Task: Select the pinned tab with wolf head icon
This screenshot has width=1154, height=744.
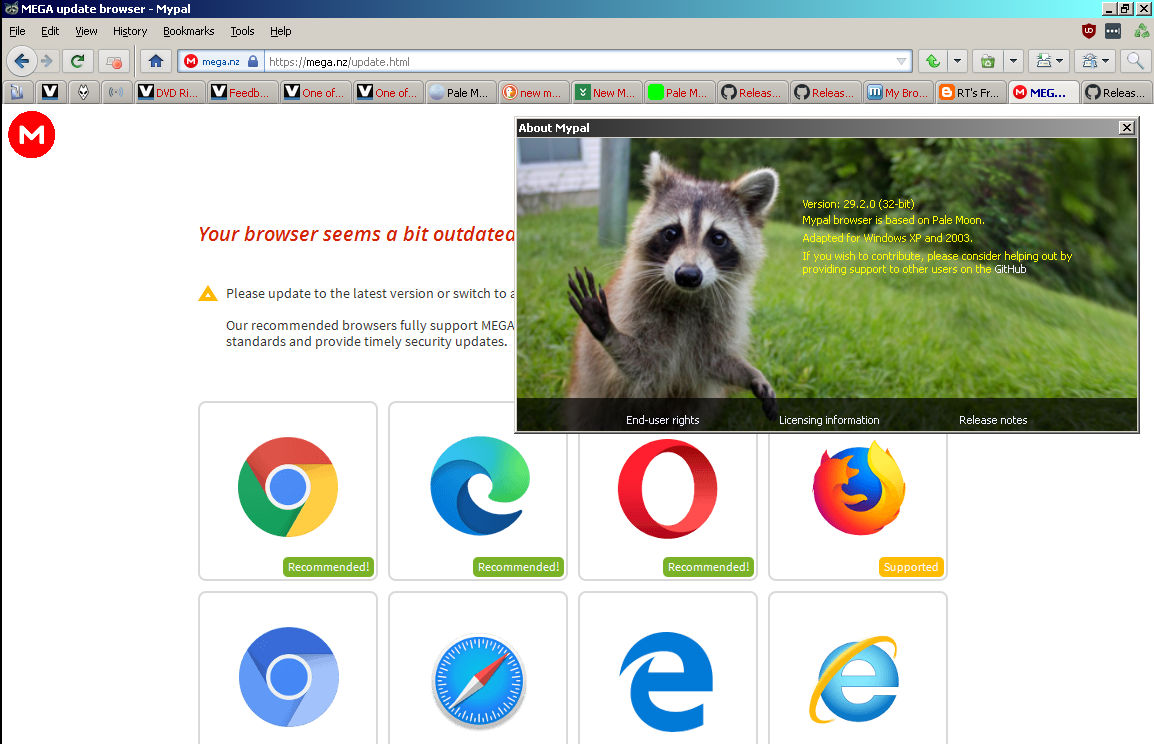Action: [x=83, y=92]
